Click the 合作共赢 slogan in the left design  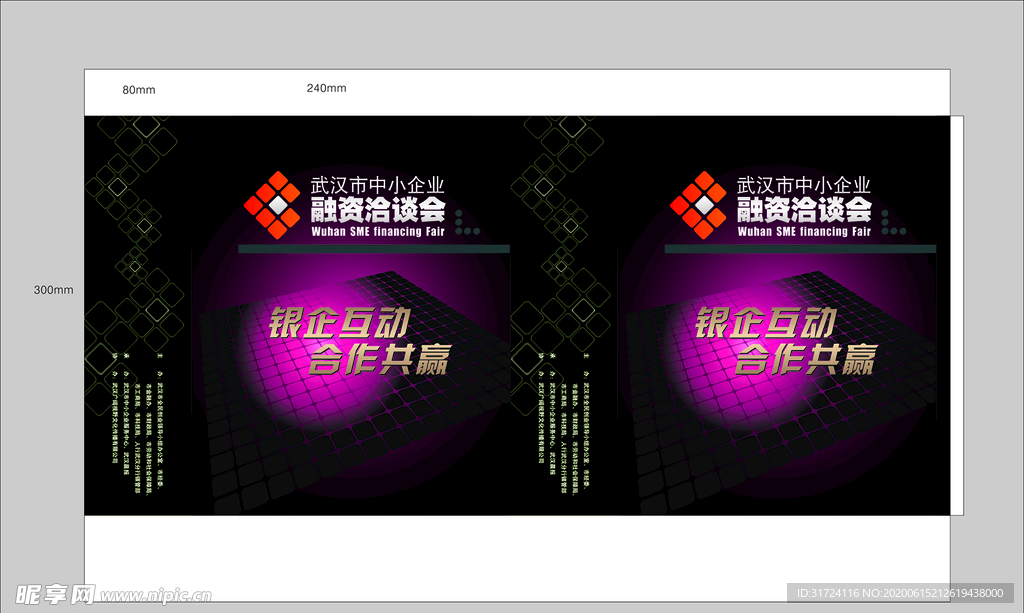click(x=379, y=360)
